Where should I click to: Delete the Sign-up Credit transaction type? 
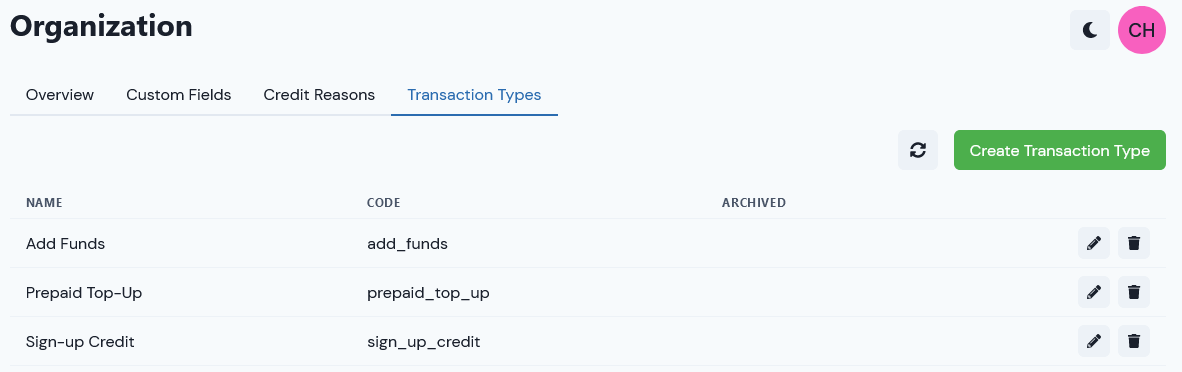coord(1134,341)
